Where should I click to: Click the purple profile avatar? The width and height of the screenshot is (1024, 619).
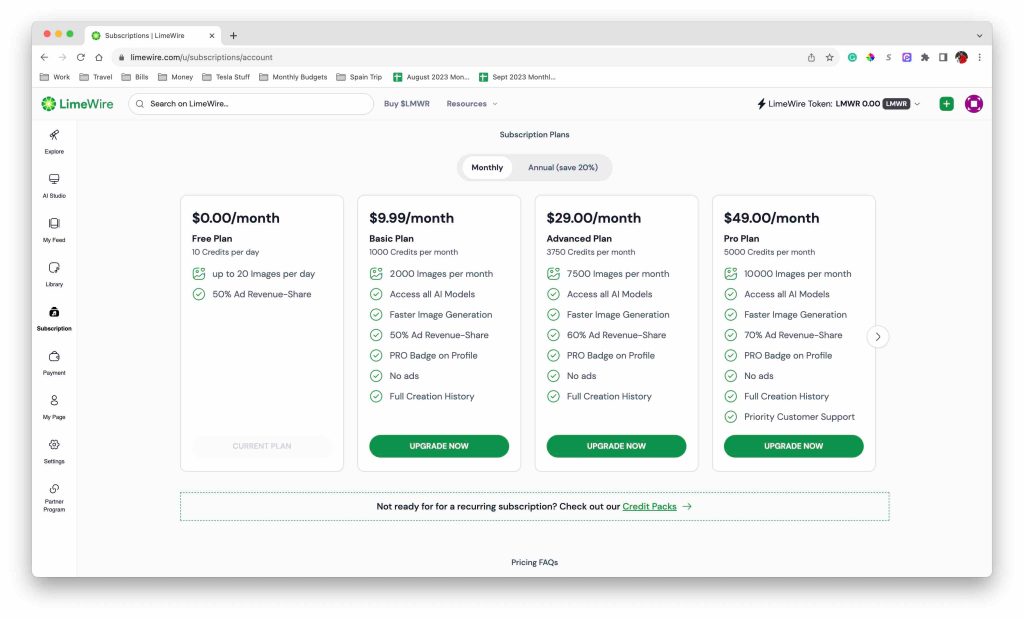[x=973, y=104]
